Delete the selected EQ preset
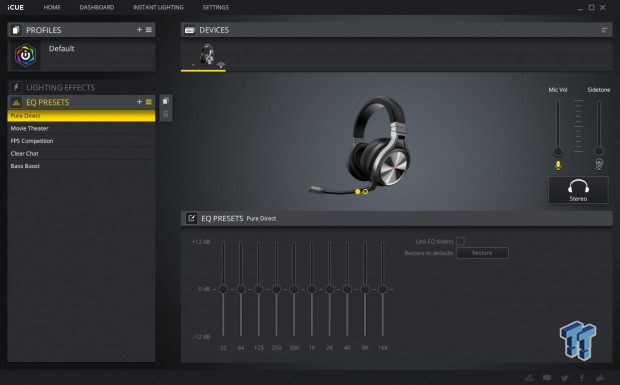This screenshot has width=620, height=385. tap(166, 114)
